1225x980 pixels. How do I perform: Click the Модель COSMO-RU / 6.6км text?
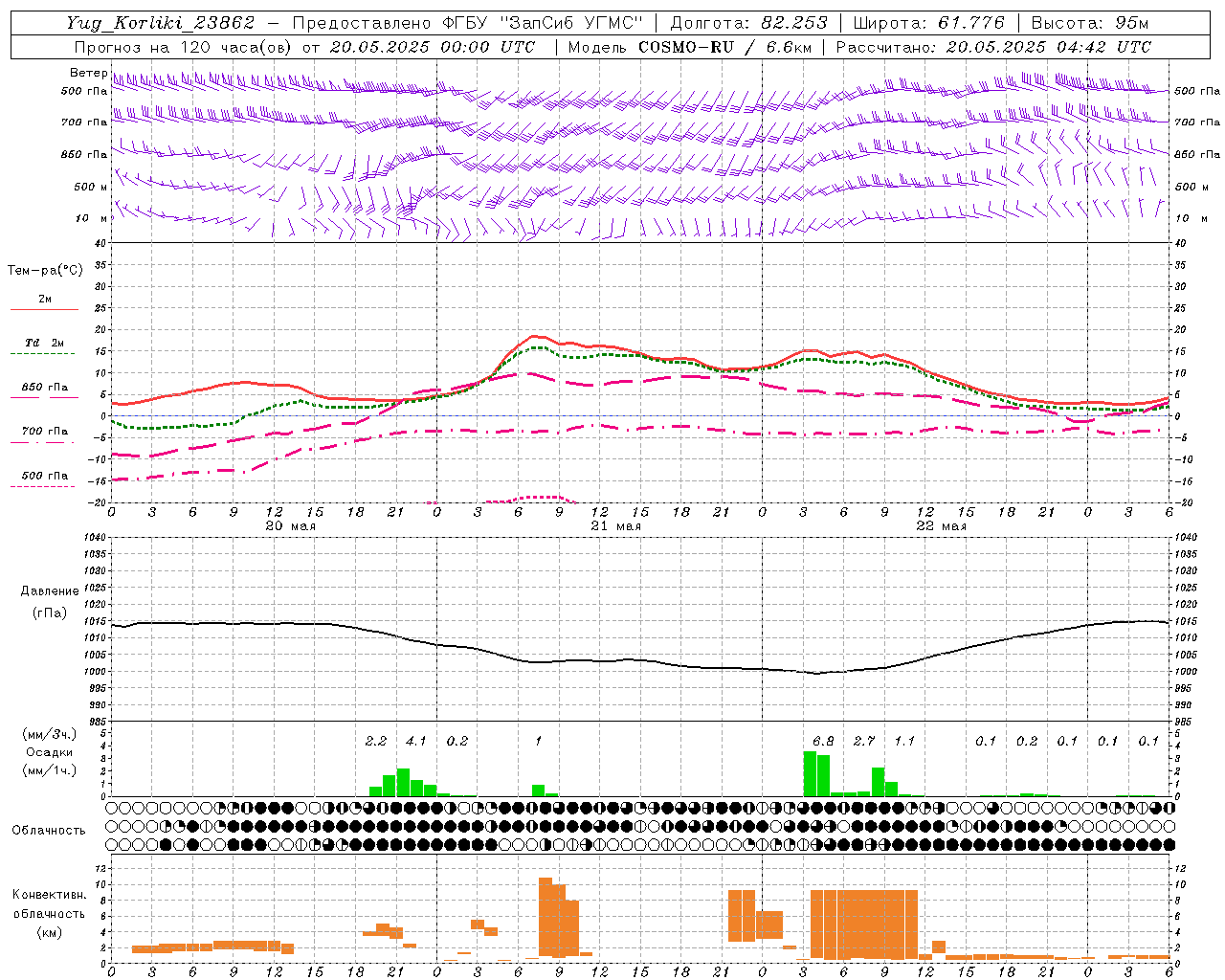690,47
